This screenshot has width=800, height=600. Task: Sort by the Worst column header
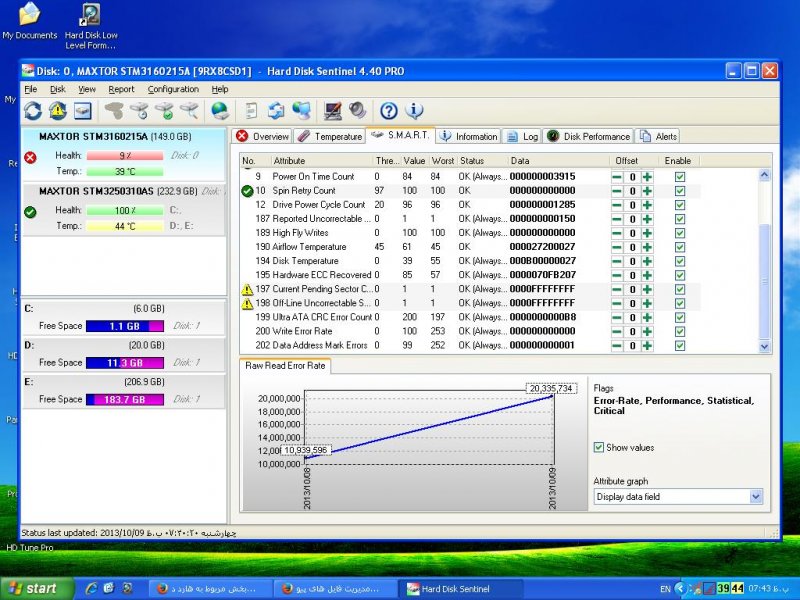[x=442, y=161]
